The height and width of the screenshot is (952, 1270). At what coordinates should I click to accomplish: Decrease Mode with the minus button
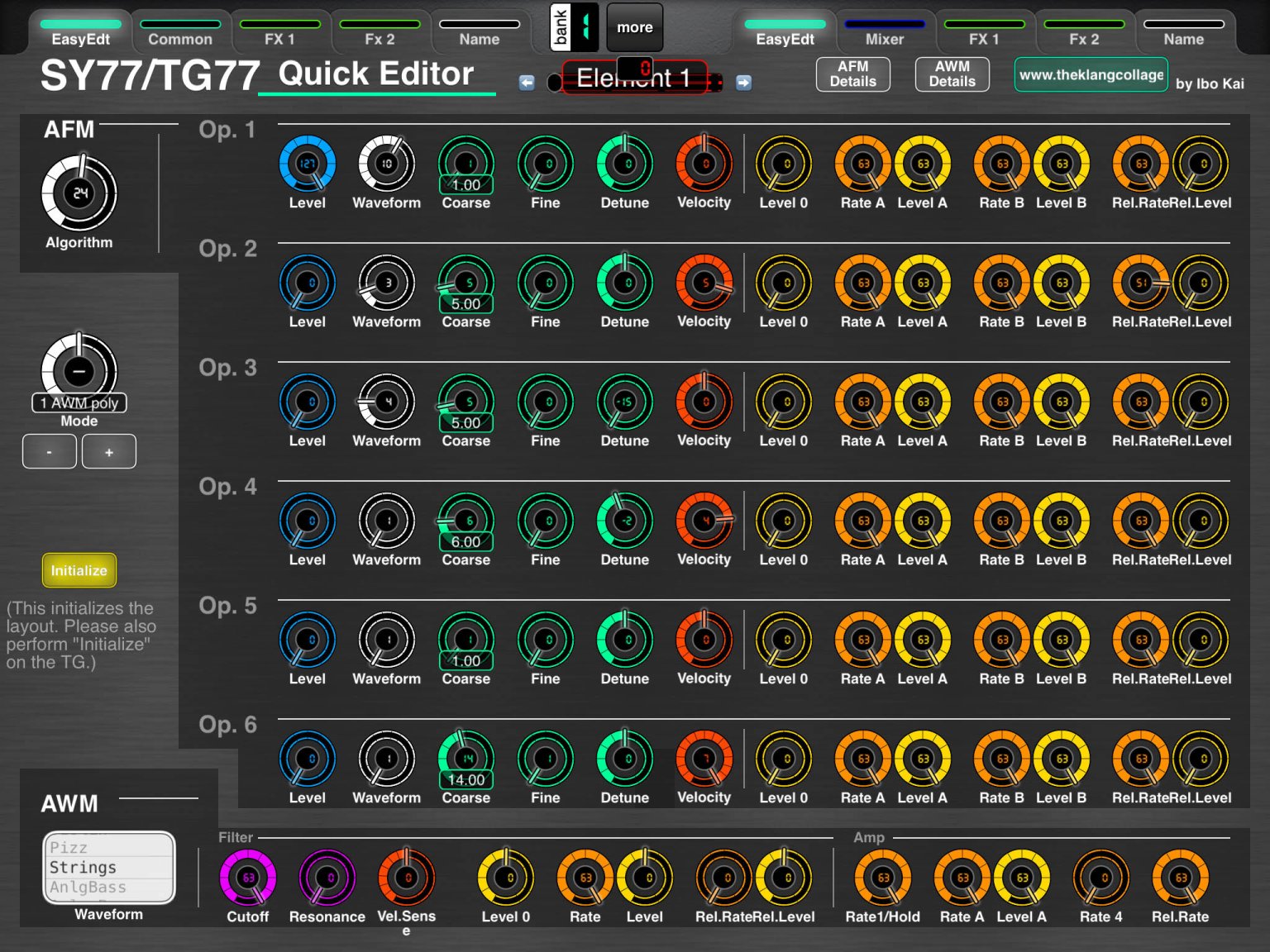[x=50, y=451]
